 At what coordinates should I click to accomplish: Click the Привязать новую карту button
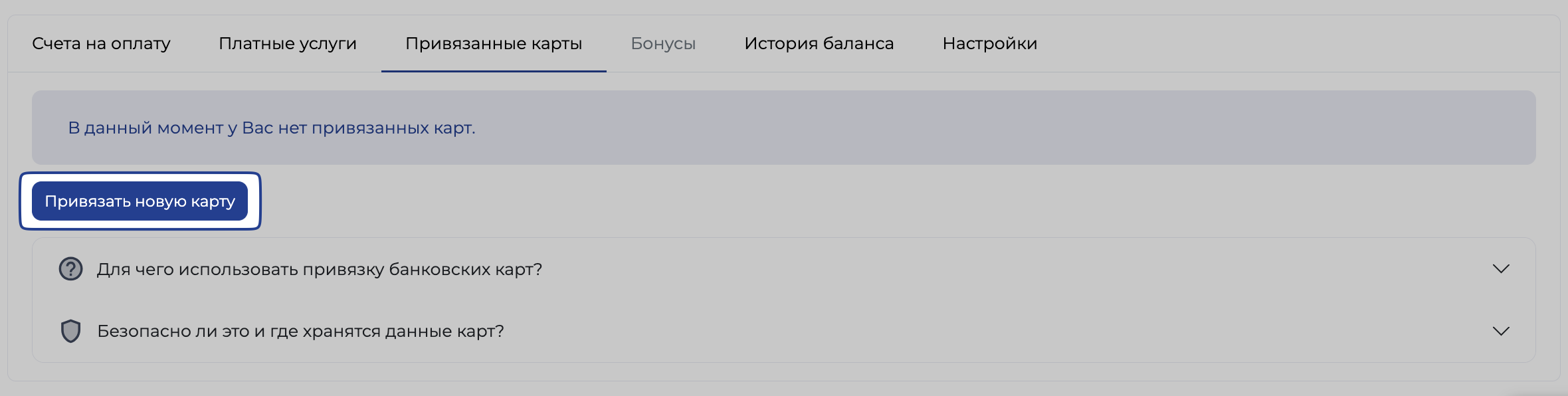coord(140,201)
